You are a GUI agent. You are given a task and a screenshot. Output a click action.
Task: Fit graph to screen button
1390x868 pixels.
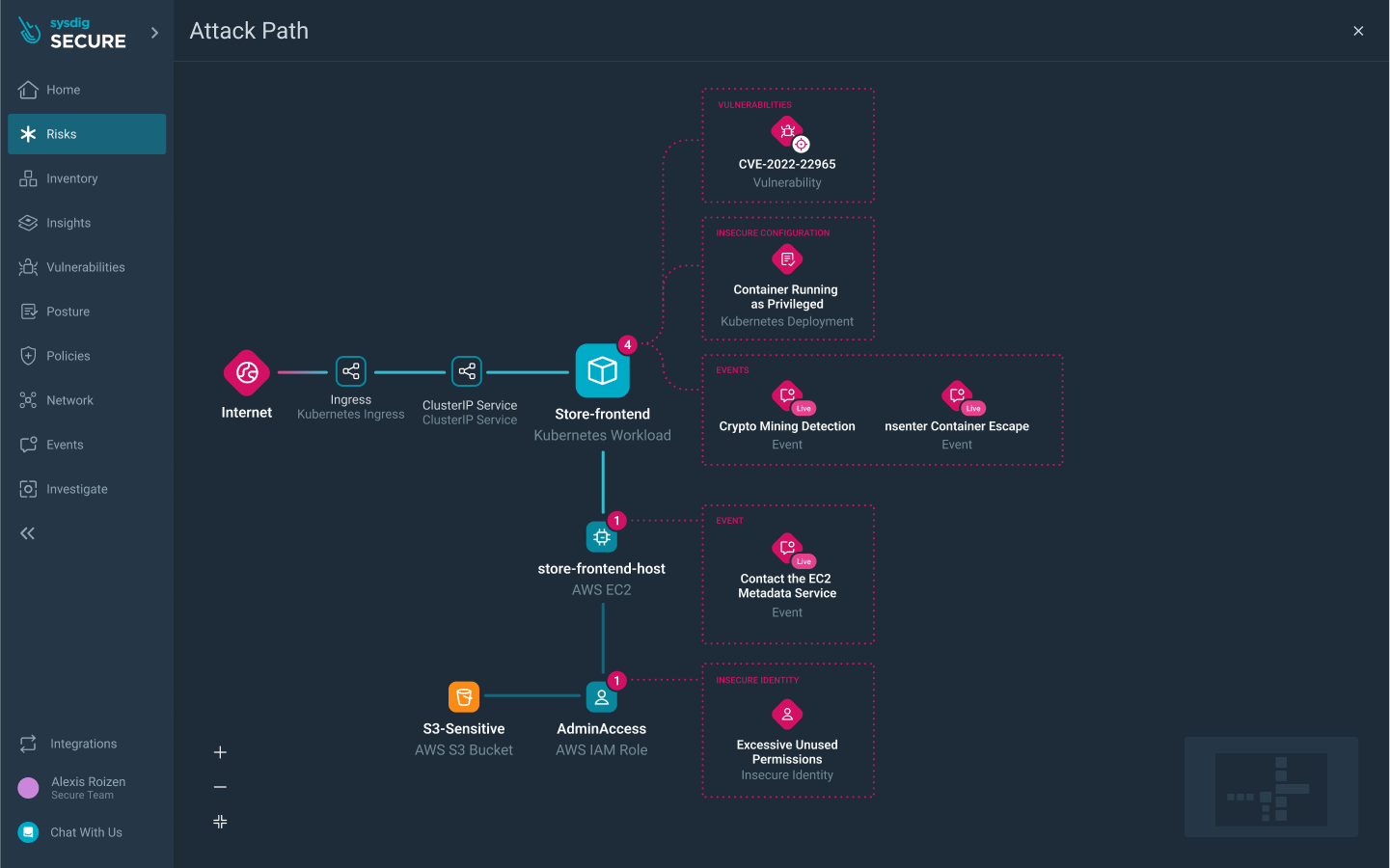(220, 822)
